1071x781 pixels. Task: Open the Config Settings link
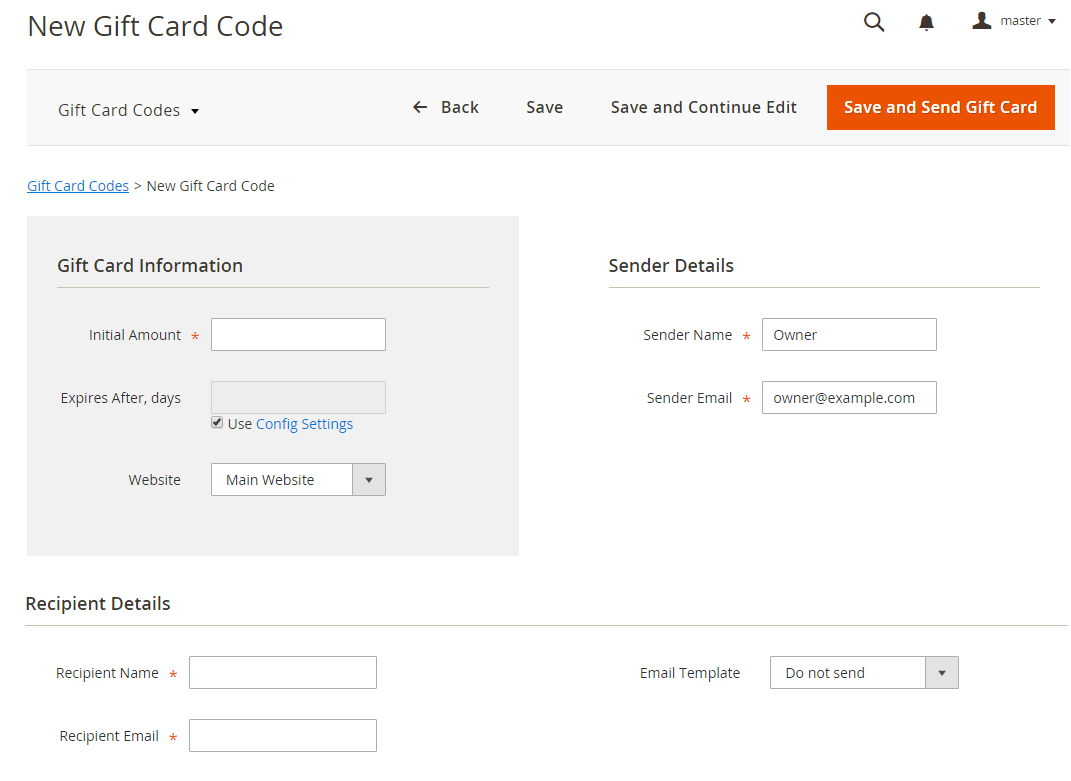(x=305, y=424)
